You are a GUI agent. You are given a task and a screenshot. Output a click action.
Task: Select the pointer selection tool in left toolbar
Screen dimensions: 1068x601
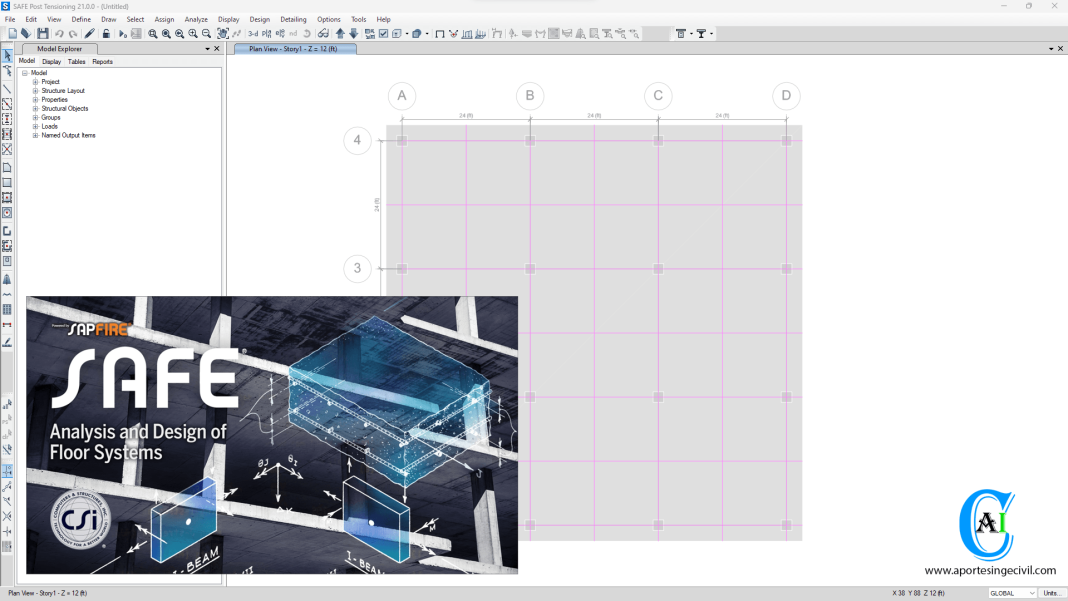click(7, 57)
